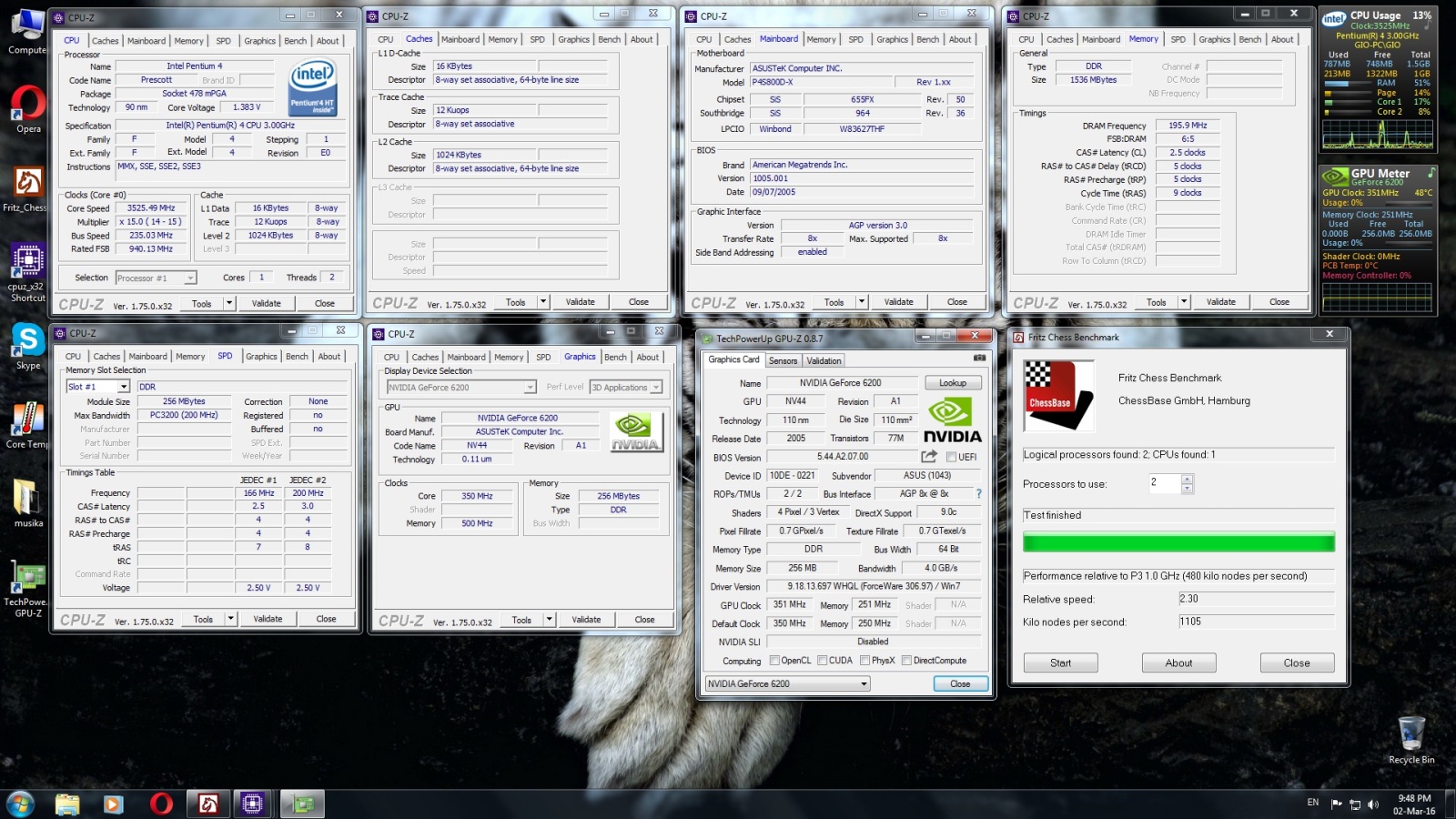Open the Fritz_Chess desktop shortcut
The height and width of the screenshot is (819, 1456).
pyautogui.click(x=27, y=189)
